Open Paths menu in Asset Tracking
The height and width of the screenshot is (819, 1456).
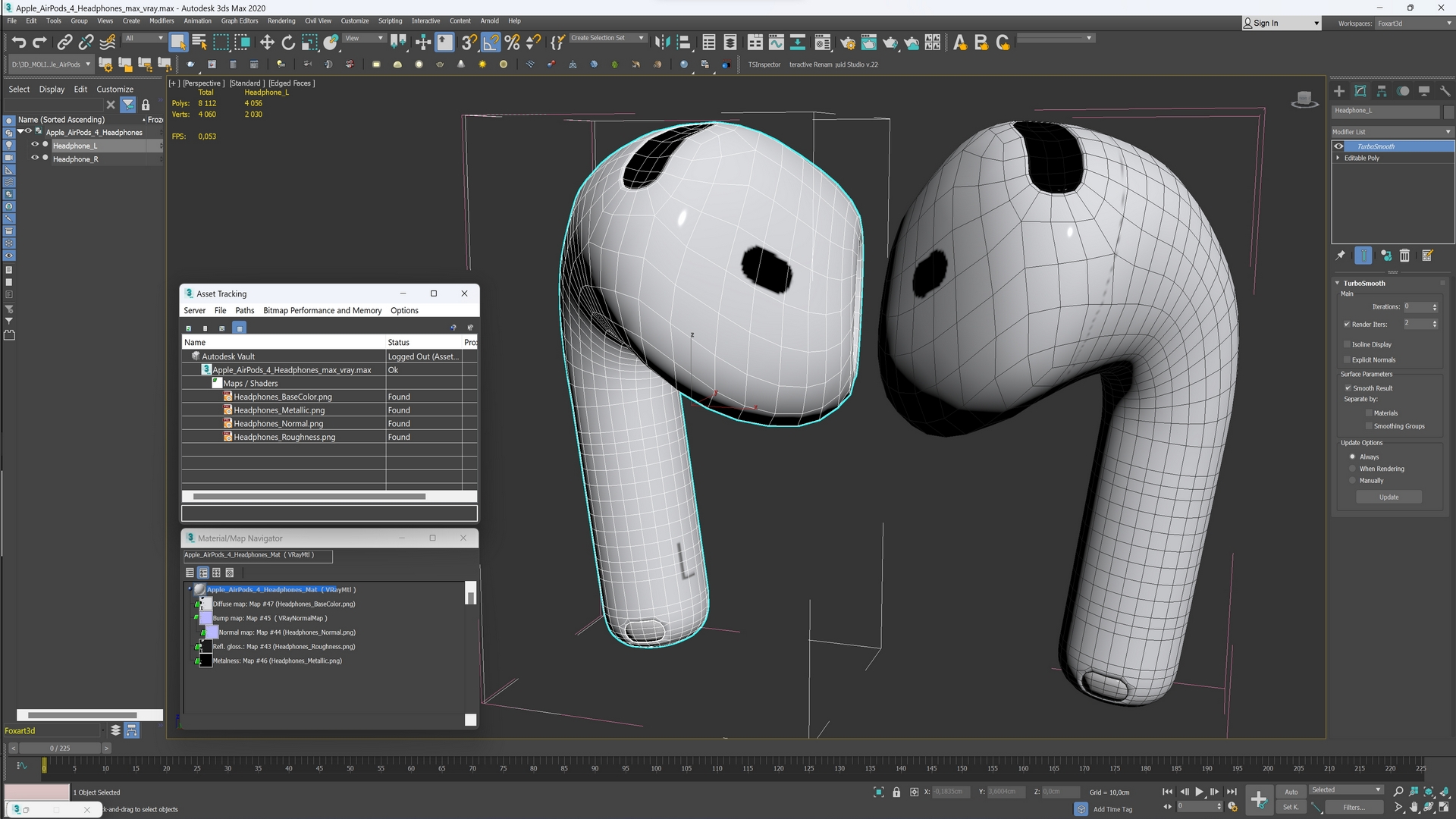(x=245, y=311)
